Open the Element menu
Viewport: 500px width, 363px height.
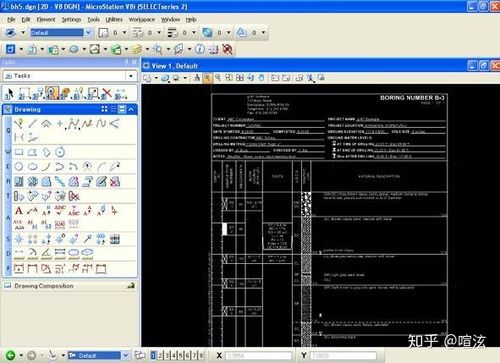click(46, 20)
